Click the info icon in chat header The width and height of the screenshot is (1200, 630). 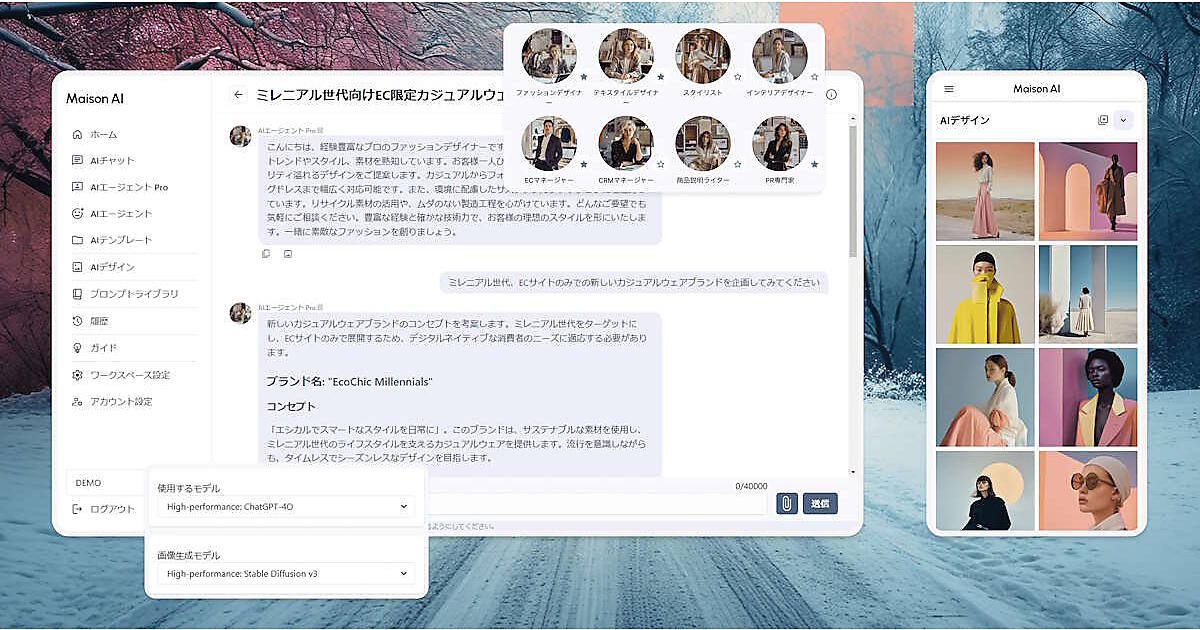[x=831, y=95]
